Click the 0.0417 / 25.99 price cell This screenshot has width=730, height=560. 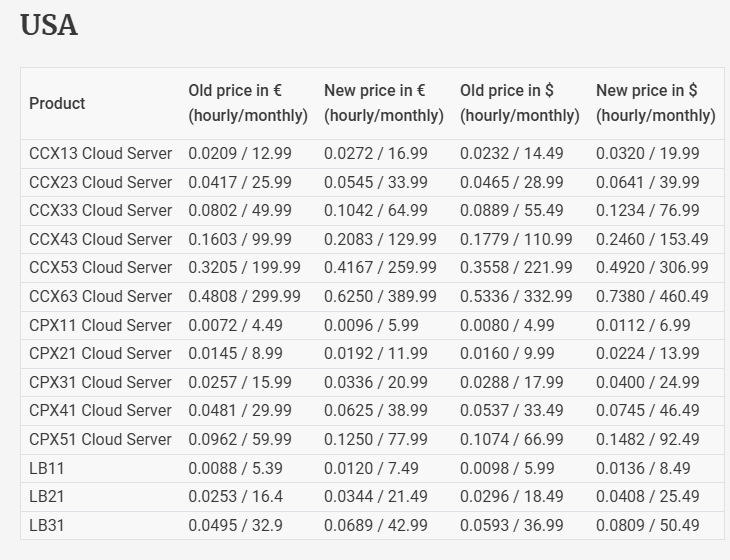coord(240,183)
